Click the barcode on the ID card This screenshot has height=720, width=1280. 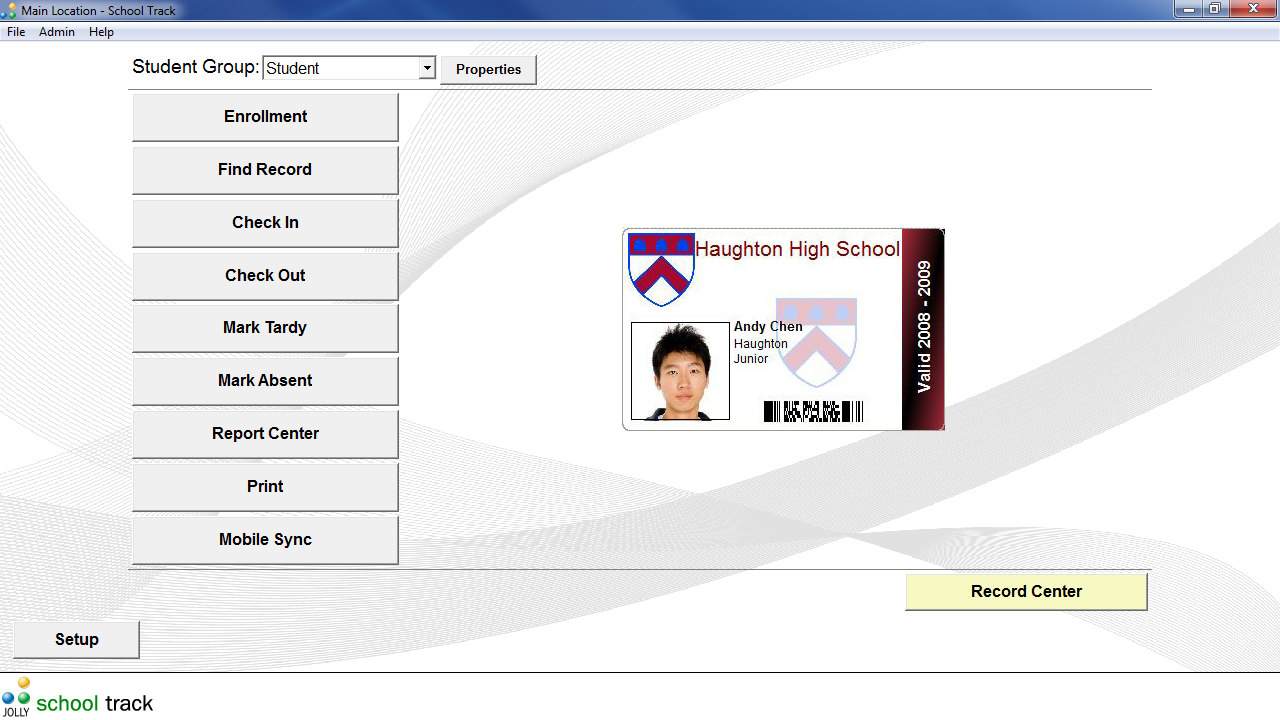click(813, 411)
